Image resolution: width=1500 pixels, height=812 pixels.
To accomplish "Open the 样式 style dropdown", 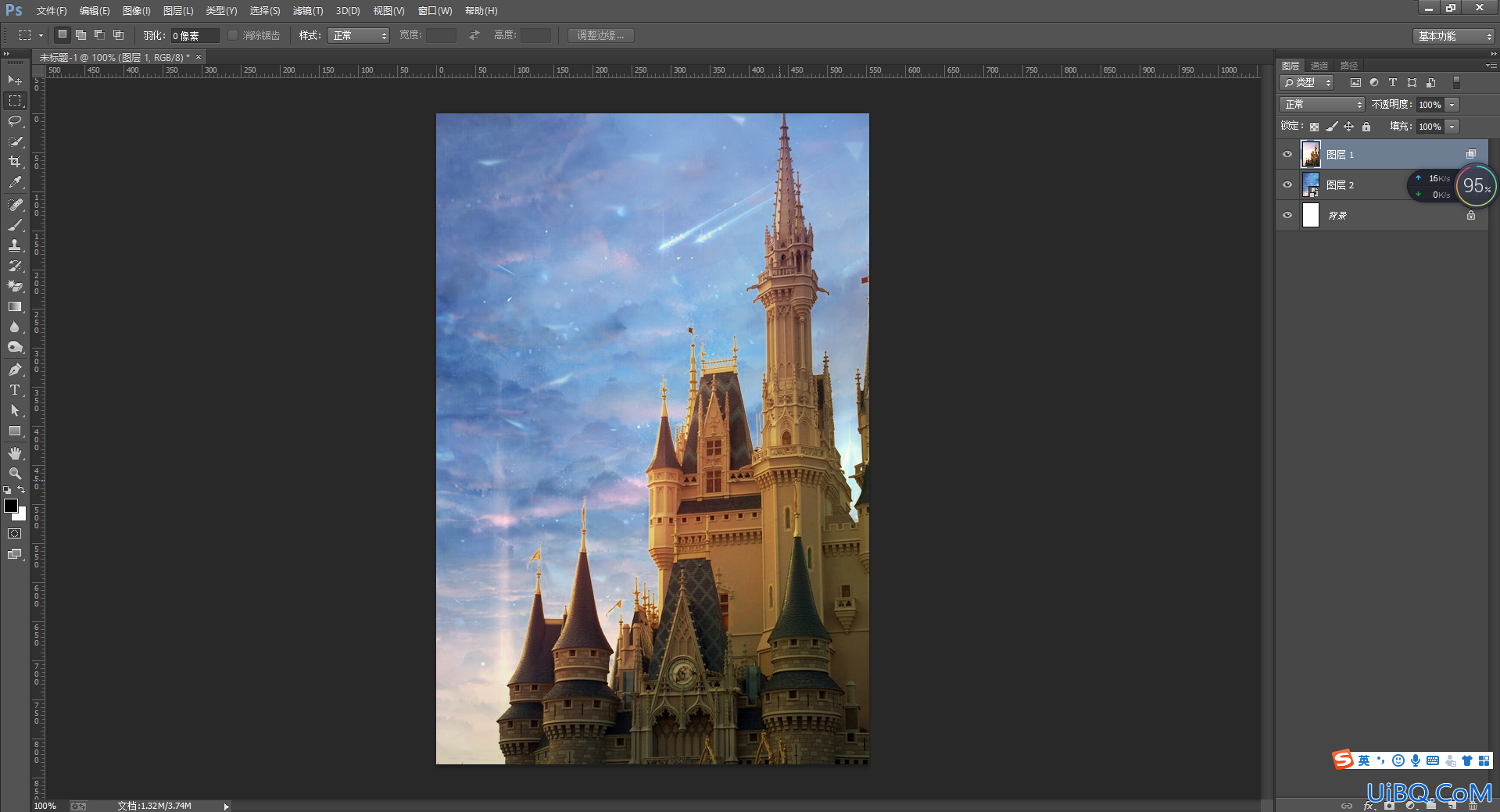I will [358, 35].
